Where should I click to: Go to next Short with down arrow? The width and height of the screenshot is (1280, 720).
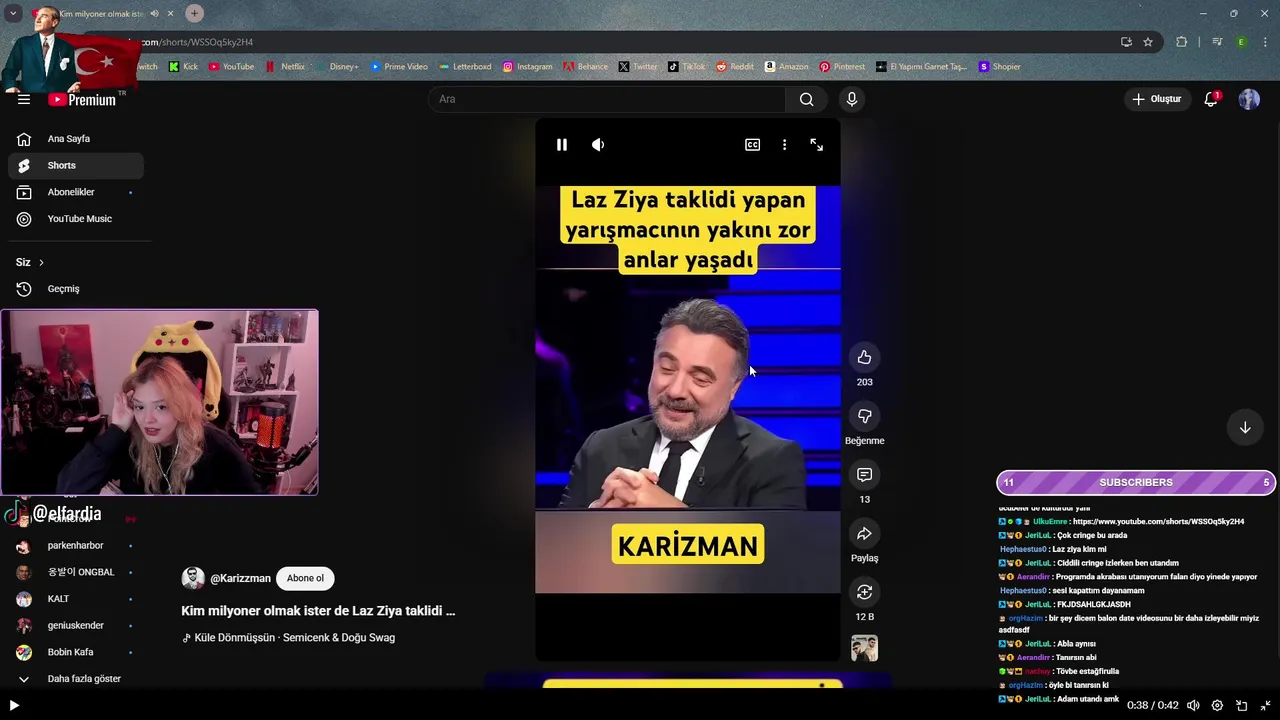1245,427
